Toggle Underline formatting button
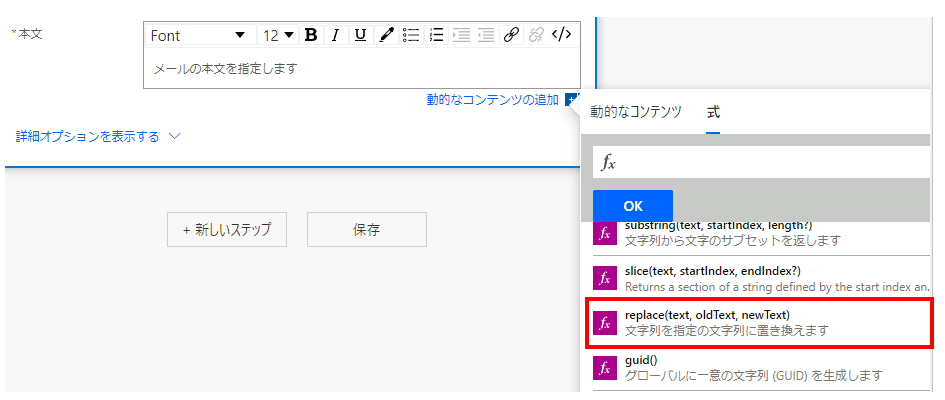This screenshot has height=400, width=945. pos(360,36)
